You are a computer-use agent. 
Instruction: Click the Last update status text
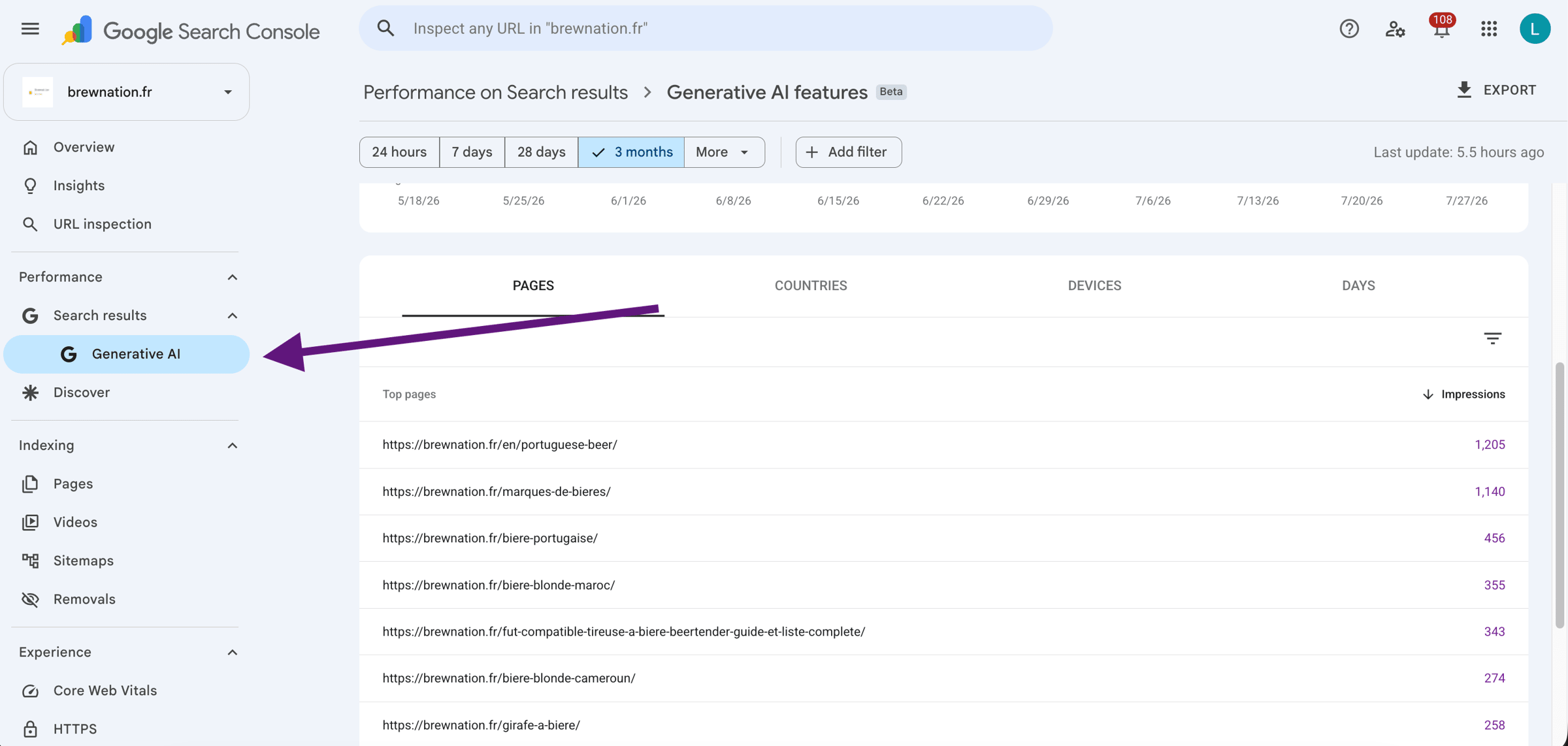(x=1458, y=152)
